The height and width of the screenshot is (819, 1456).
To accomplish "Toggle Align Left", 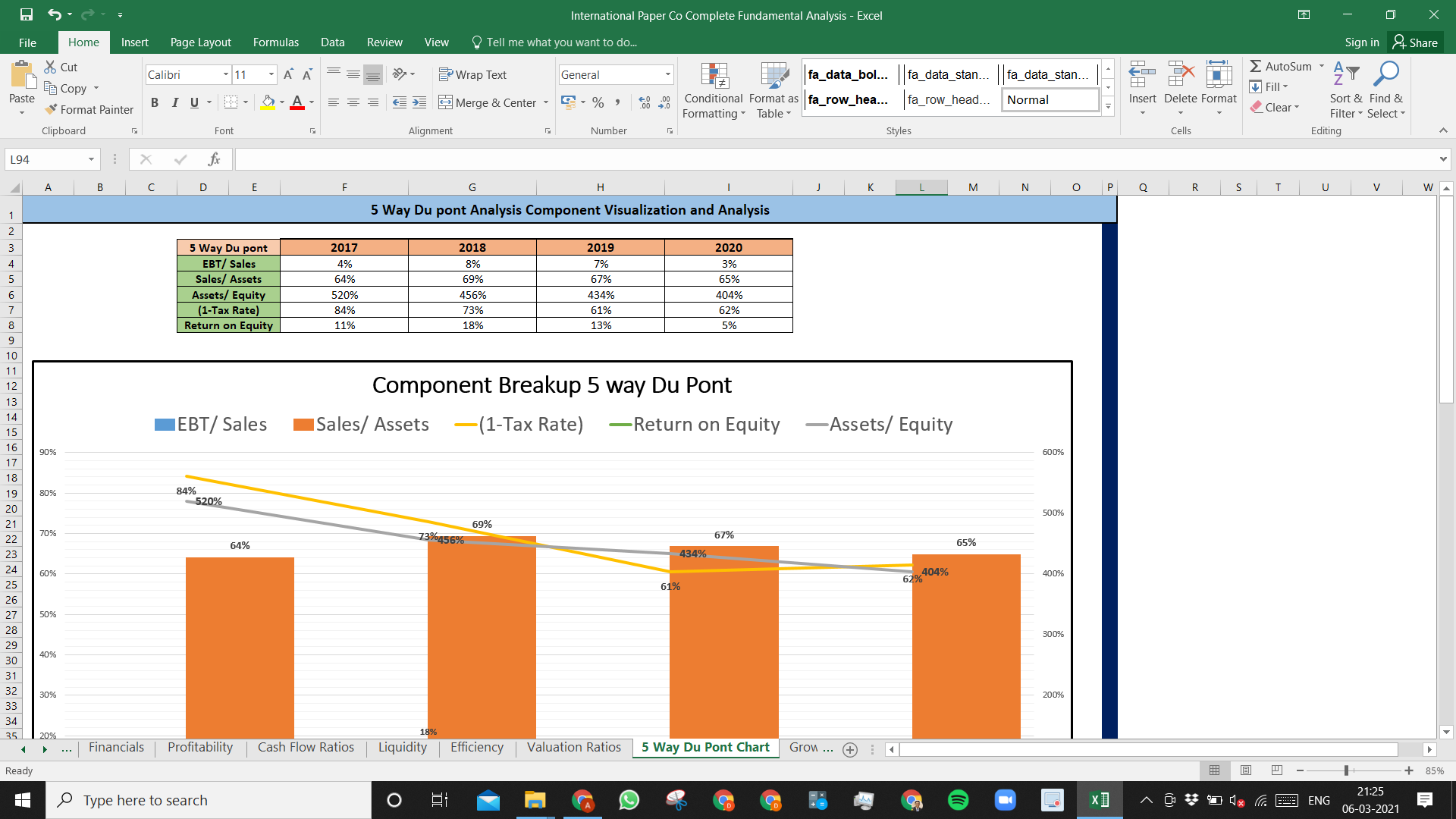I will click(334, 102).
